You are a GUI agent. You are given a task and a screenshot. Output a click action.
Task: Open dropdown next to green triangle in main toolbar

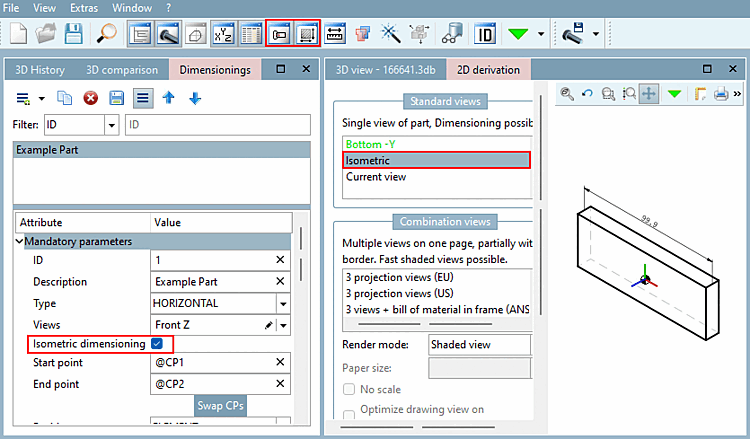541,34
